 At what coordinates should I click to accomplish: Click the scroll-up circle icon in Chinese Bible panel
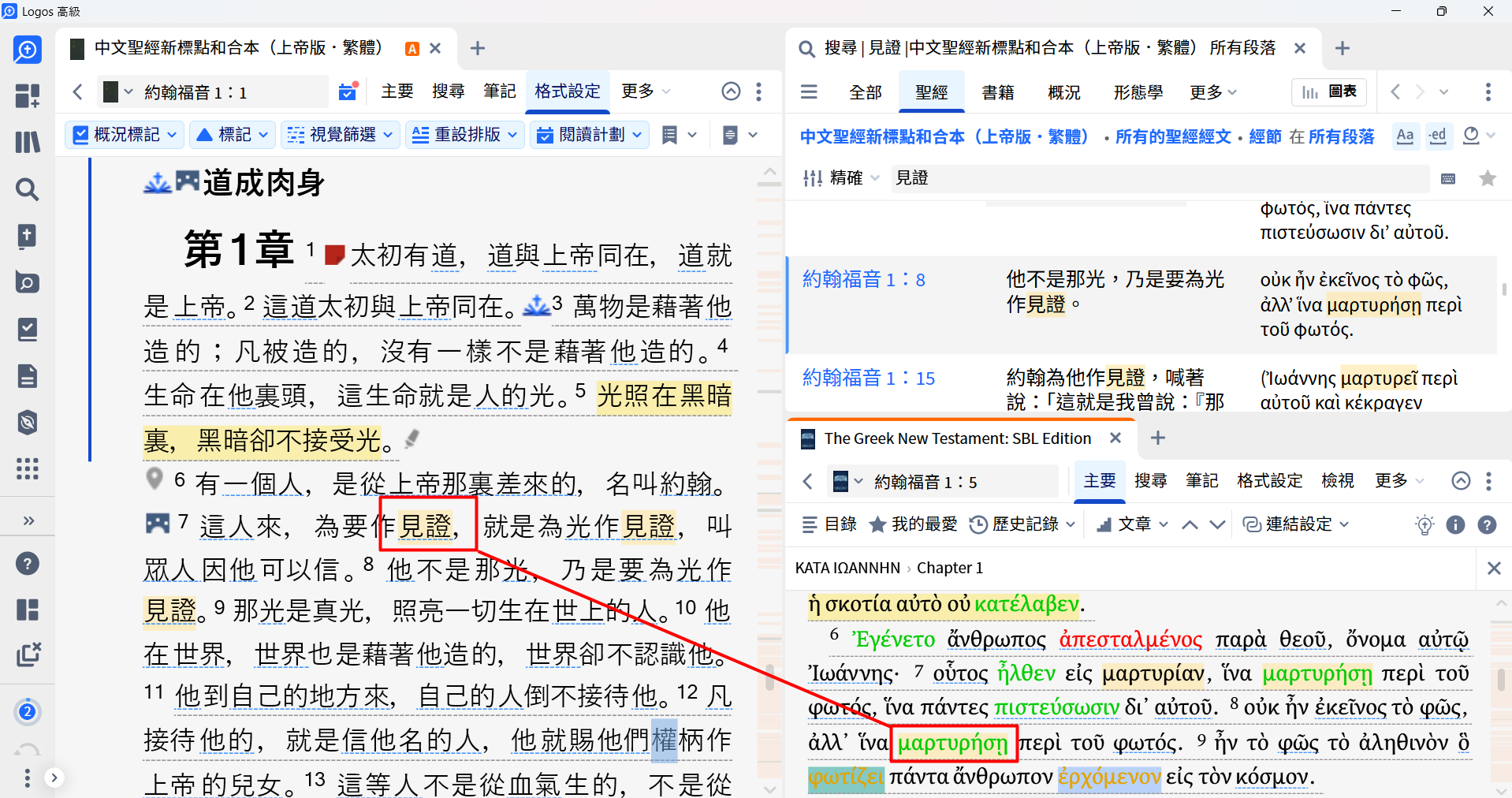(731, 91)
